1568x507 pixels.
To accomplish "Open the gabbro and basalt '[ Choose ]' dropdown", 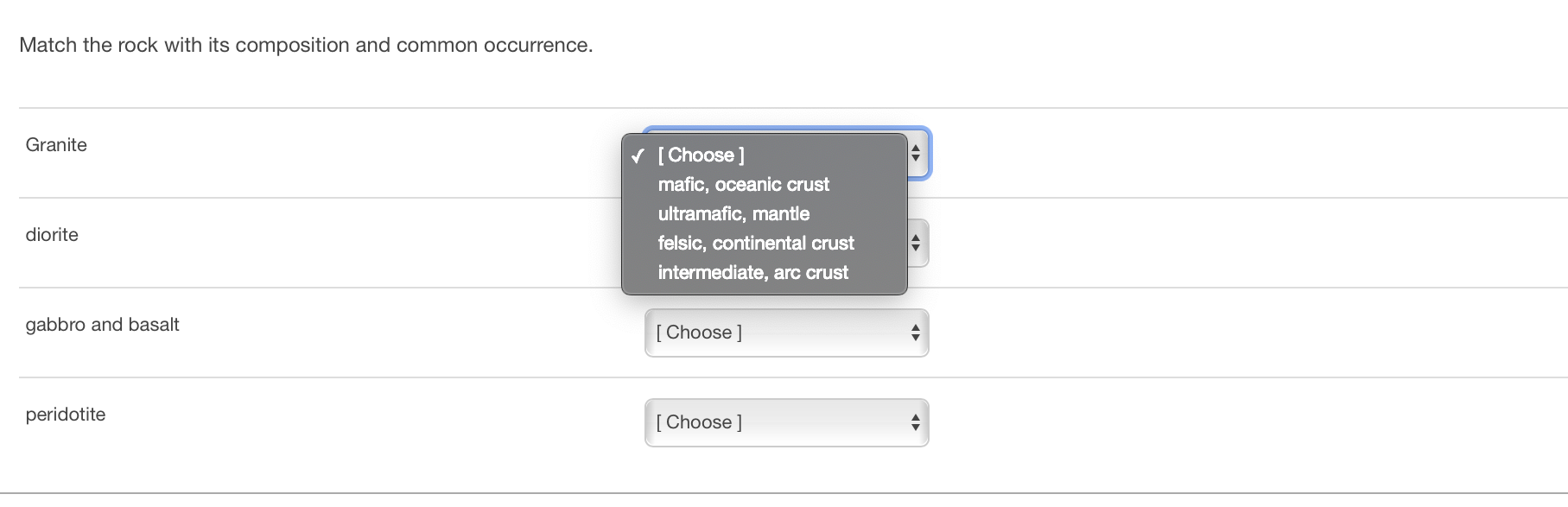I will pyautogui.click(x=785, y=333).
